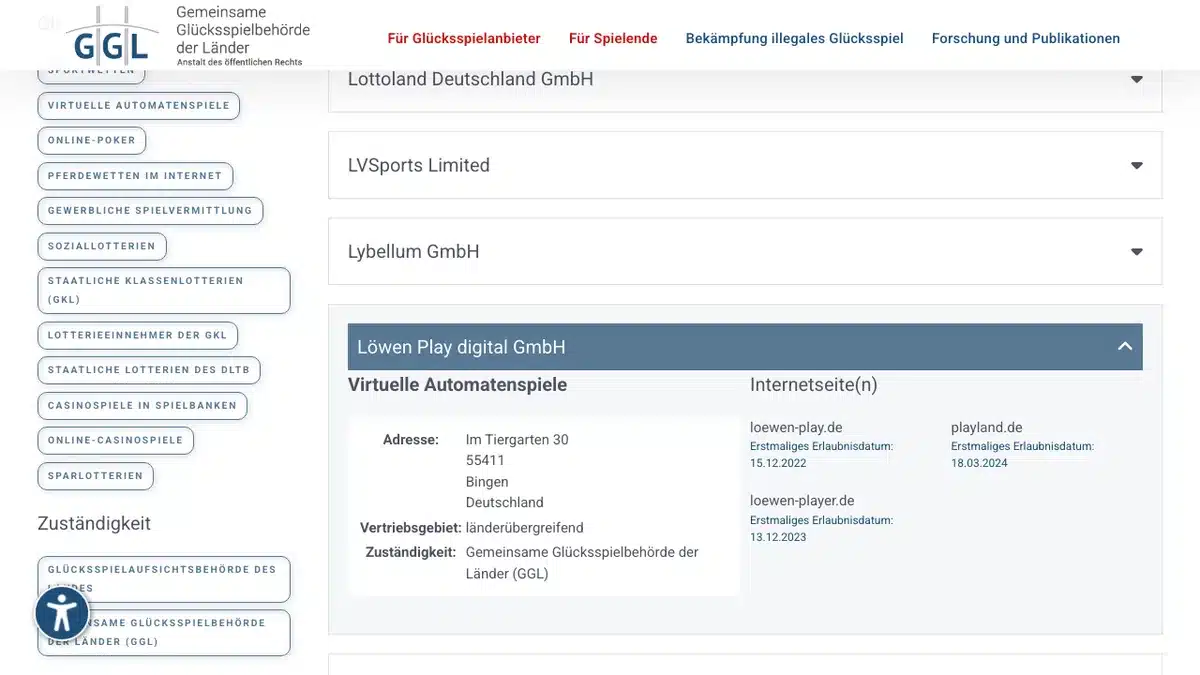This screenshot has height=675, width=1200.
Task: Click the länderübergreifend value
Action: (525, 527)
